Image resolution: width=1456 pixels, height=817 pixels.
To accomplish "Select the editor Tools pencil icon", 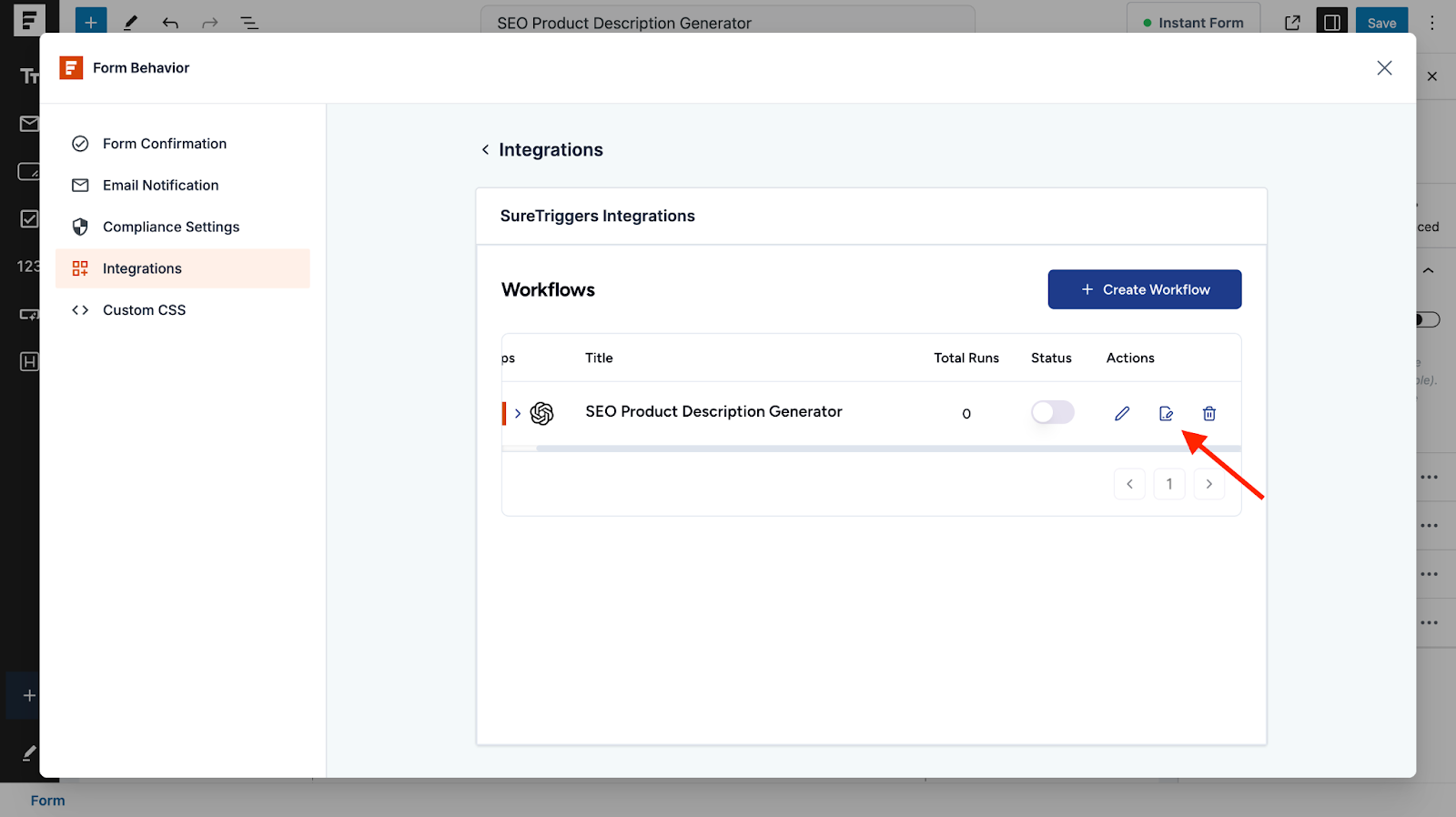I will coord(131,23).
